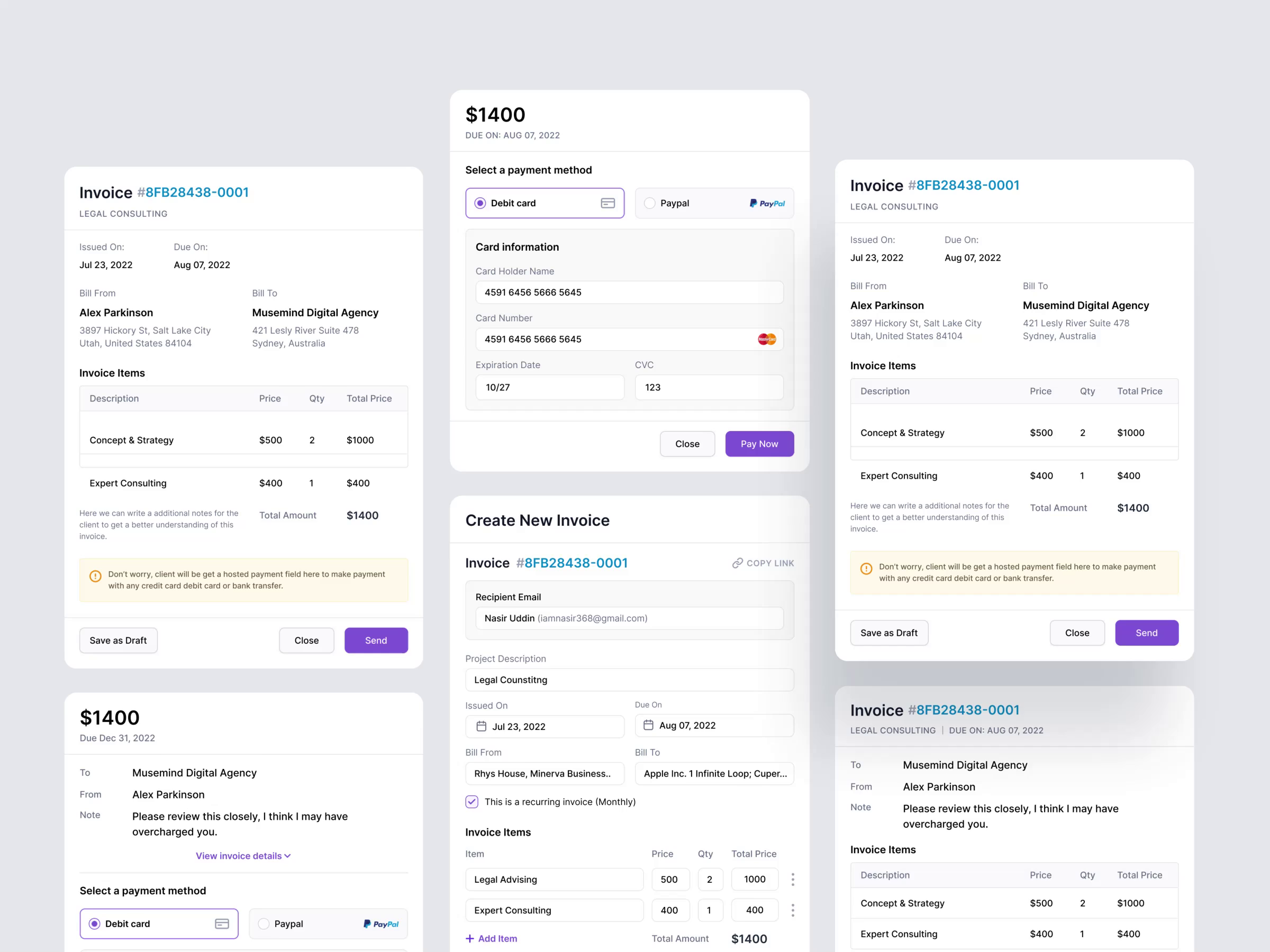This screenshot has width=1270, height=952.
Task: Click the plus icon next to Add Item
Action: (470, 939)
